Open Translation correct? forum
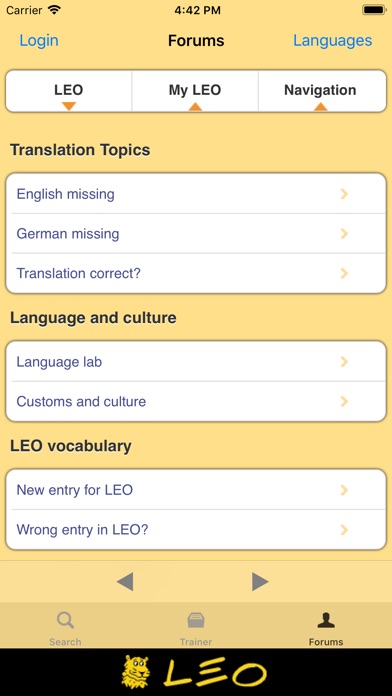 [x=196, y=273]
